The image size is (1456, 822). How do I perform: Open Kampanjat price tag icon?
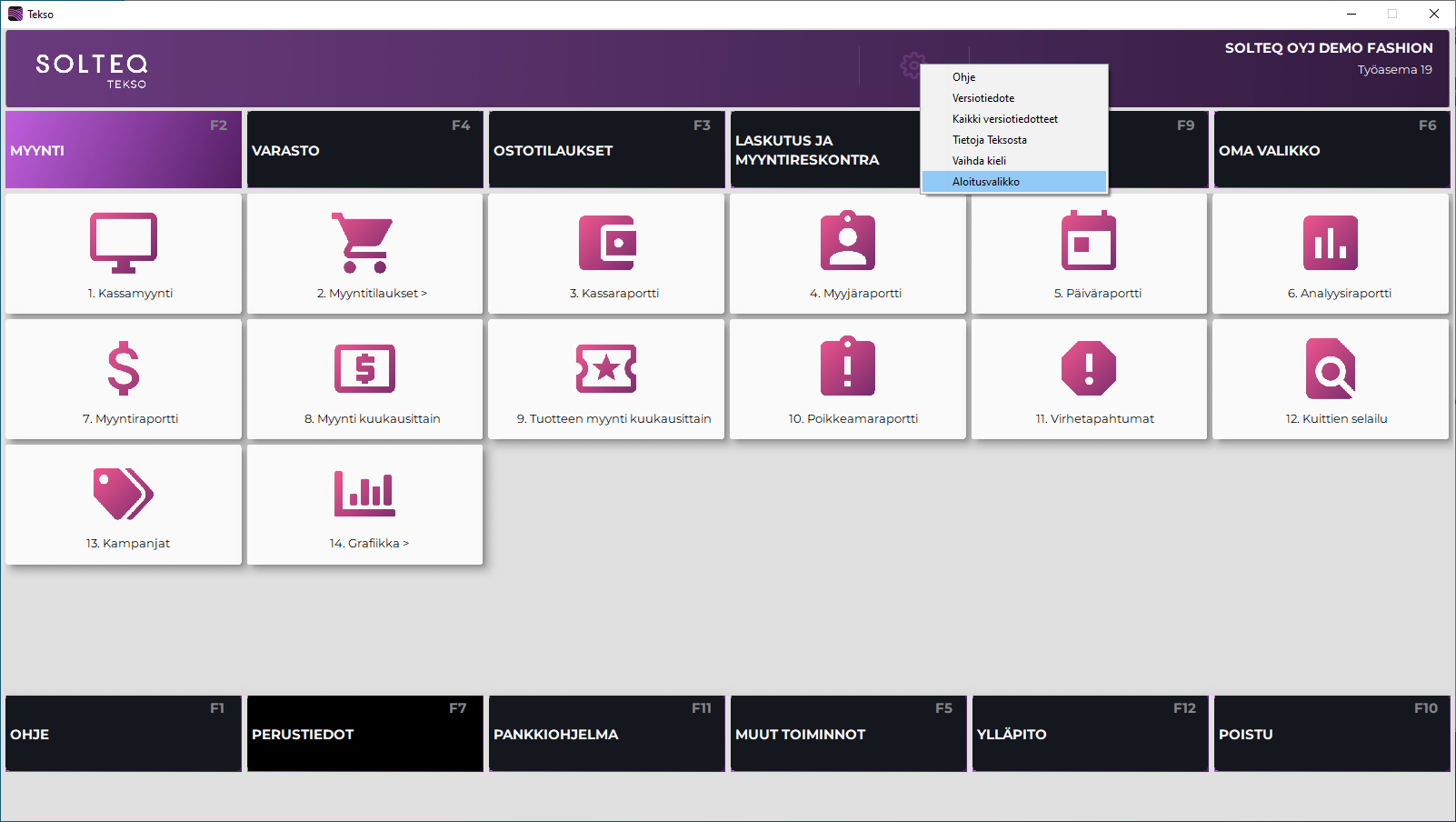(x=124, y=494)
